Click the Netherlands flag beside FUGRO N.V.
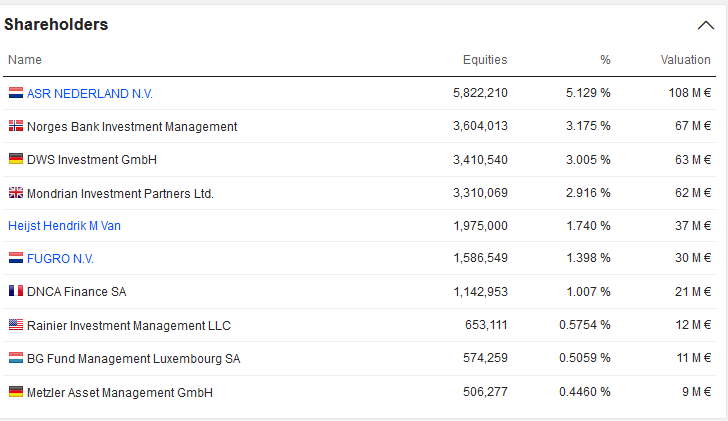Screen dimensions: 728x421 (x=16, y=258)
